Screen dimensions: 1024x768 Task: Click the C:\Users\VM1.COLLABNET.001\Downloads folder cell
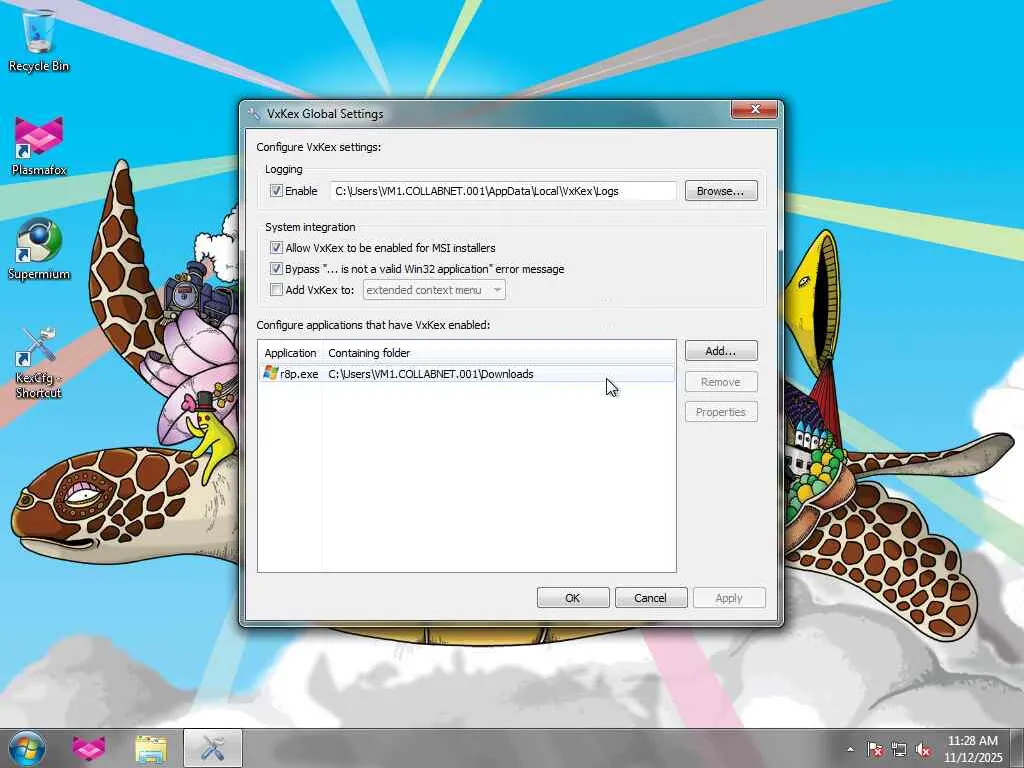(x=431, y=374)
